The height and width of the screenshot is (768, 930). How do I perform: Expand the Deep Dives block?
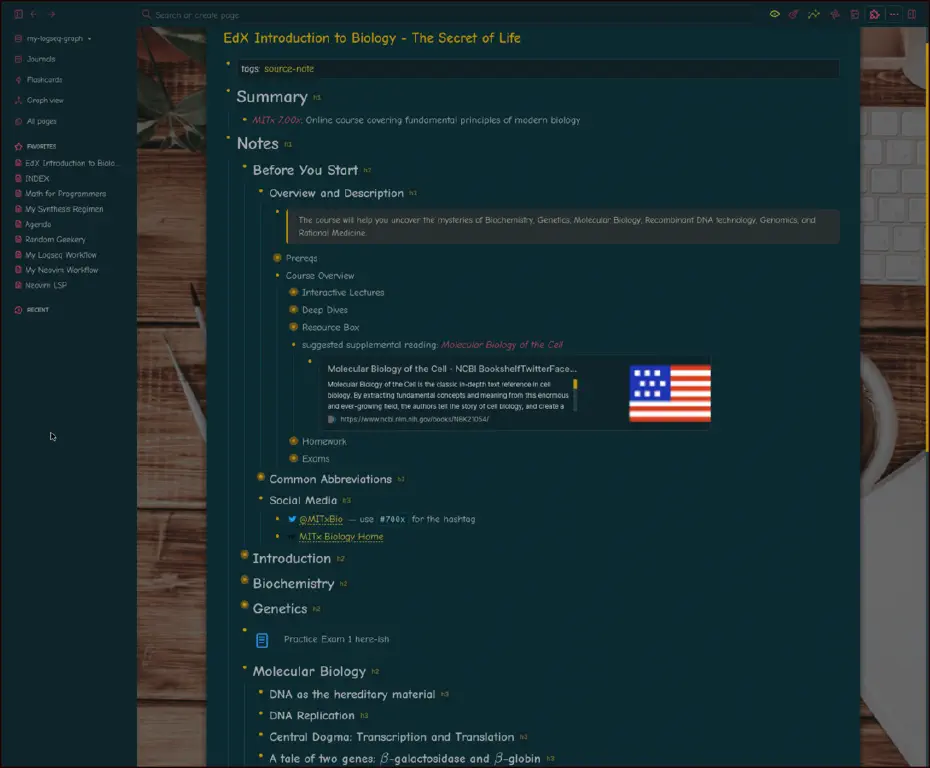click(x=293, y=310)
